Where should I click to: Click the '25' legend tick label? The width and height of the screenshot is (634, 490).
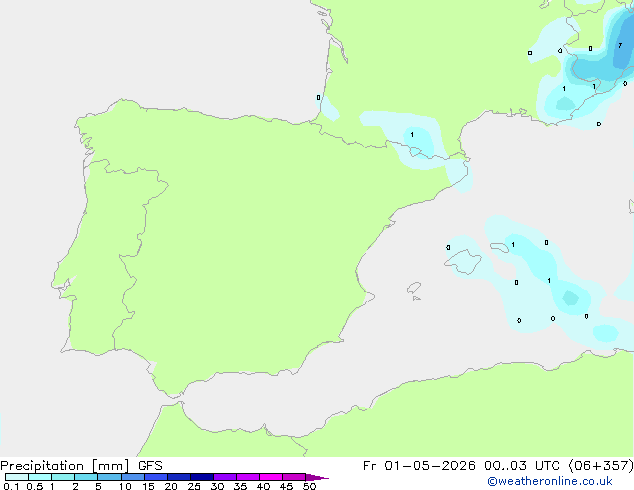(194, 486)
